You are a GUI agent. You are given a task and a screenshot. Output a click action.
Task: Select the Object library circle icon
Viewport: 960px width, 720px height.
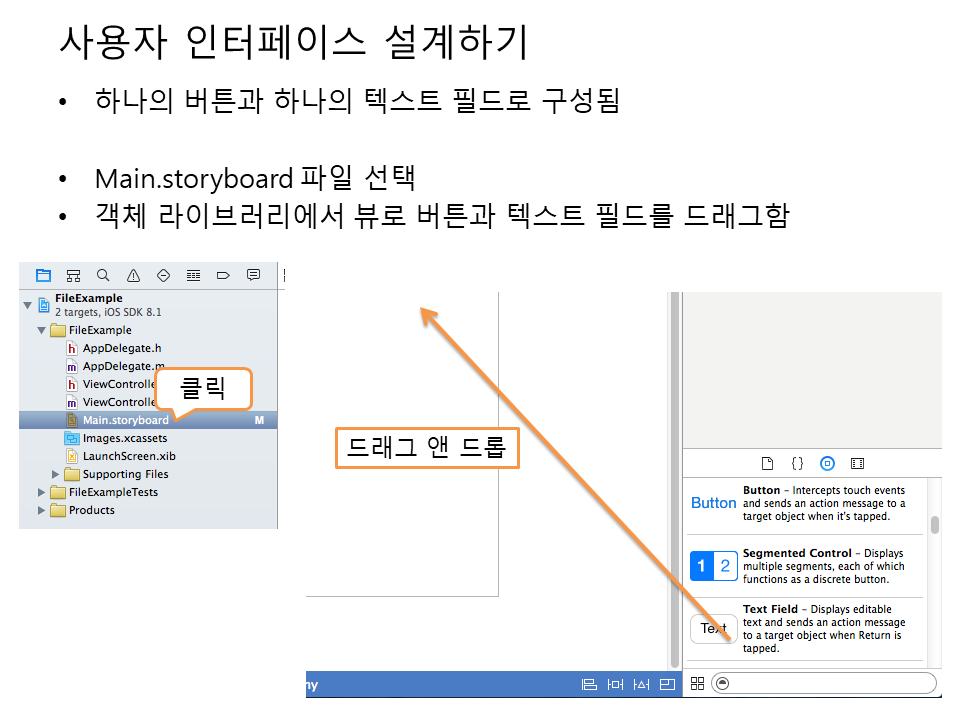(827, 463)
